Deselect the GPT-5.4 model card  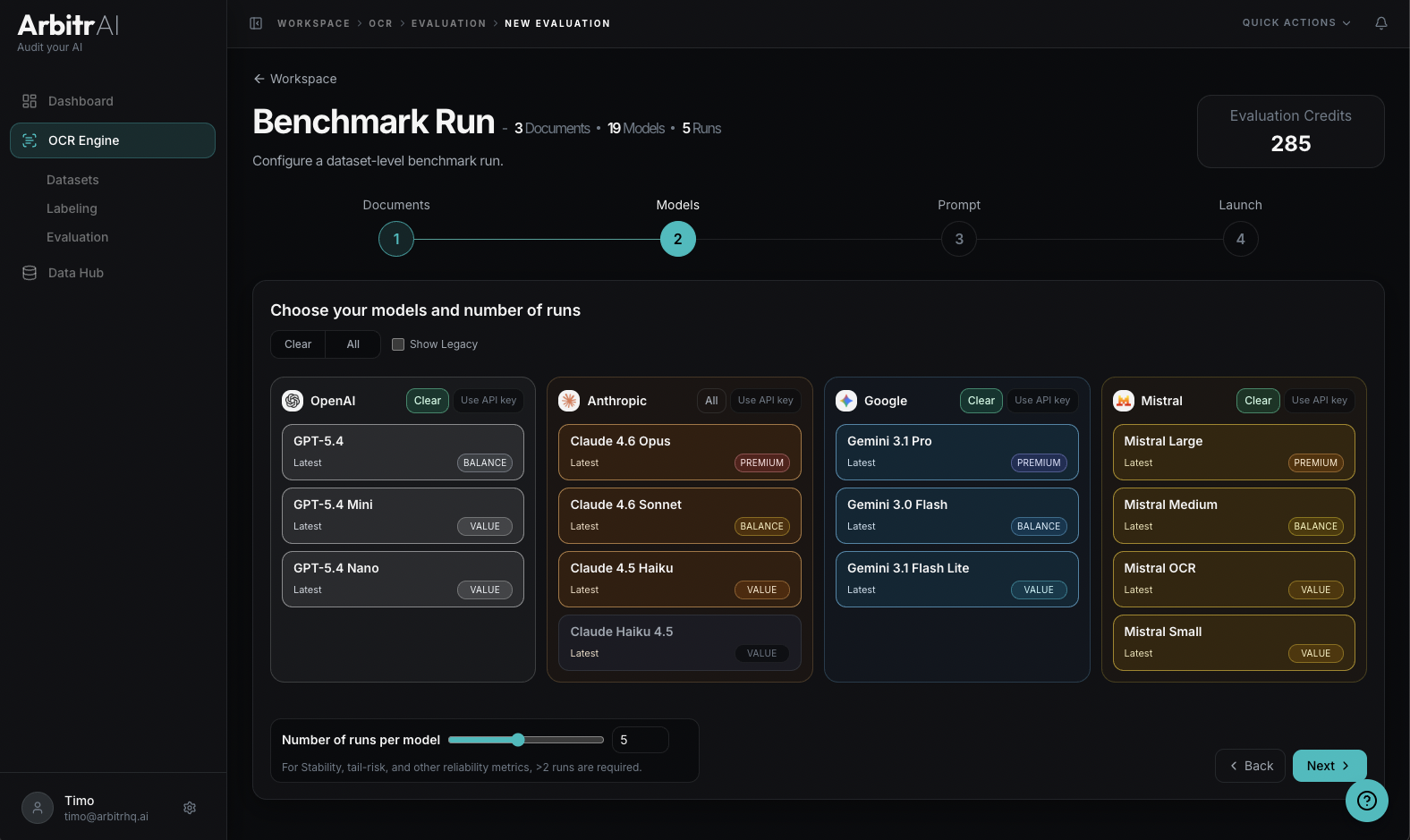[x=403, y=452]
